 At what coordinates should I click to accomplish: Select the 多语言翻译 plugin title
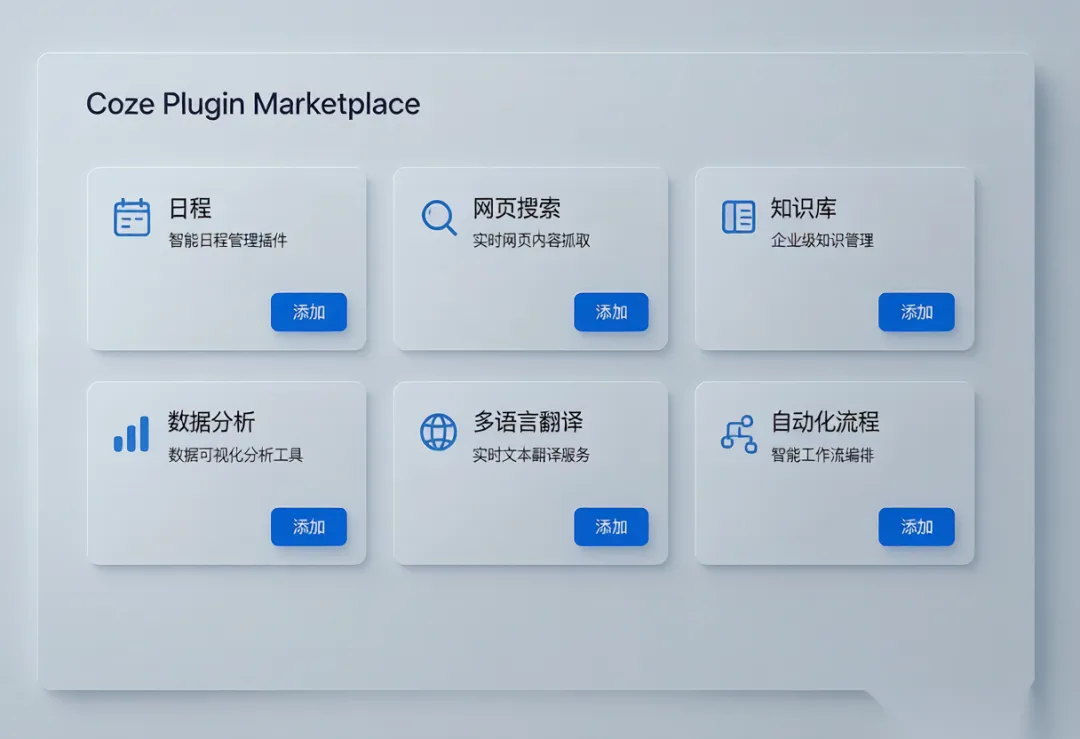528,421
